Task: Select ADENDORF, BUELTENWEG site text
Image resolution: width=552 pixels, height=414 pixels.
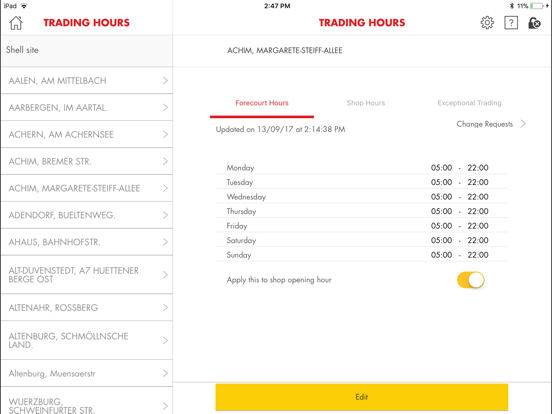Action: [x=62, y=215]
